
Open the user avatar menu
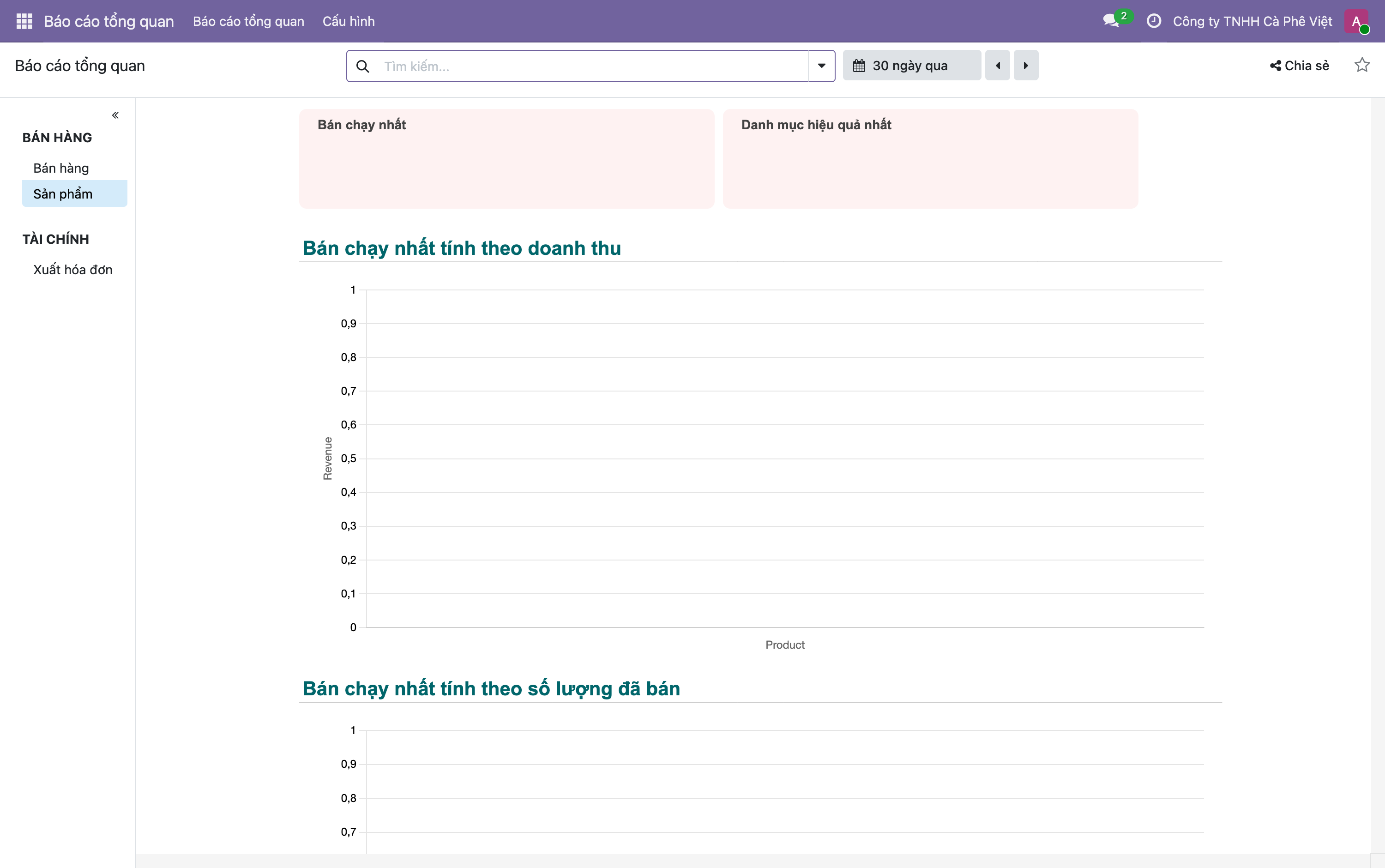click(1356, 21)
